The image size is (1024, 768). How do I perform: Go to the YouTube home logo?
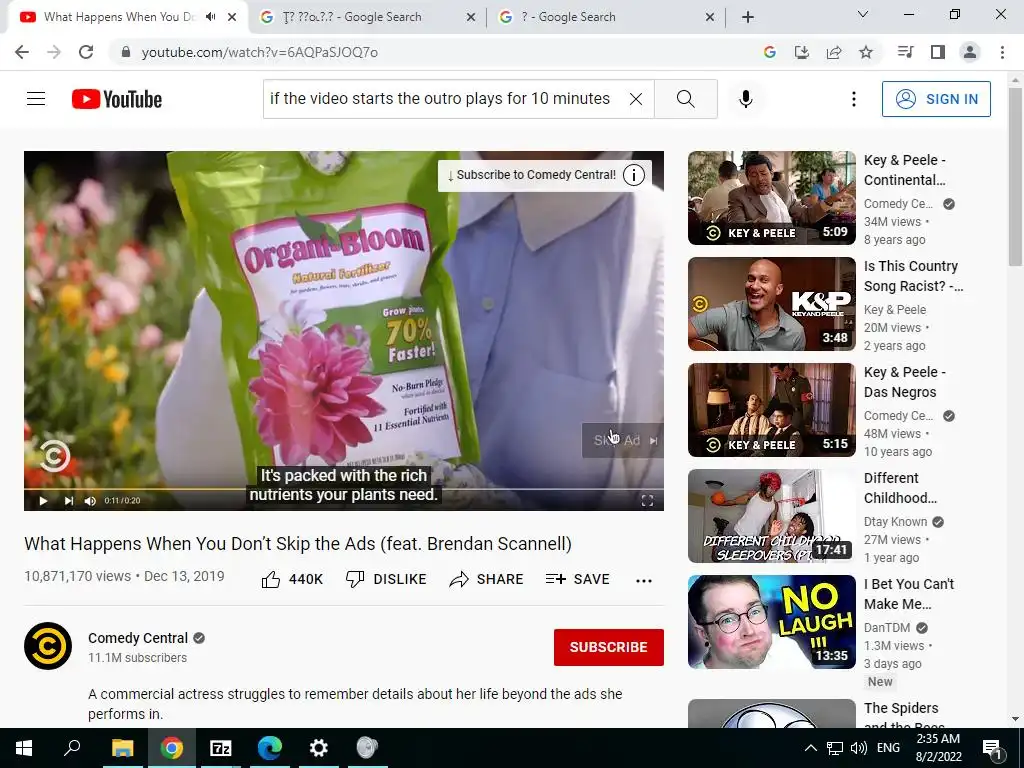[x=117, y=99]
